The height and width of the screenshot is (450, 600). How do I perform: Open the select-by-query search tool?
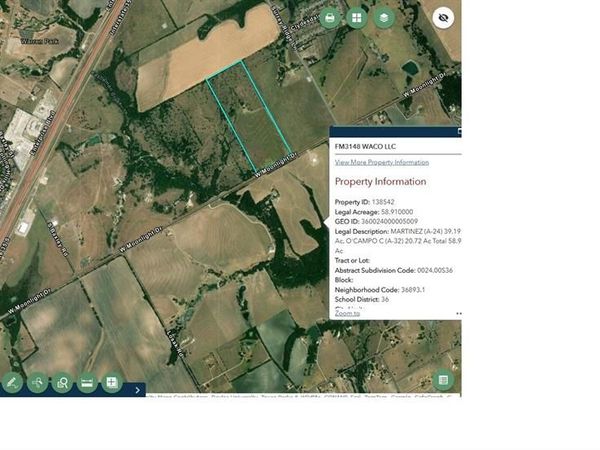coord(38,382)
